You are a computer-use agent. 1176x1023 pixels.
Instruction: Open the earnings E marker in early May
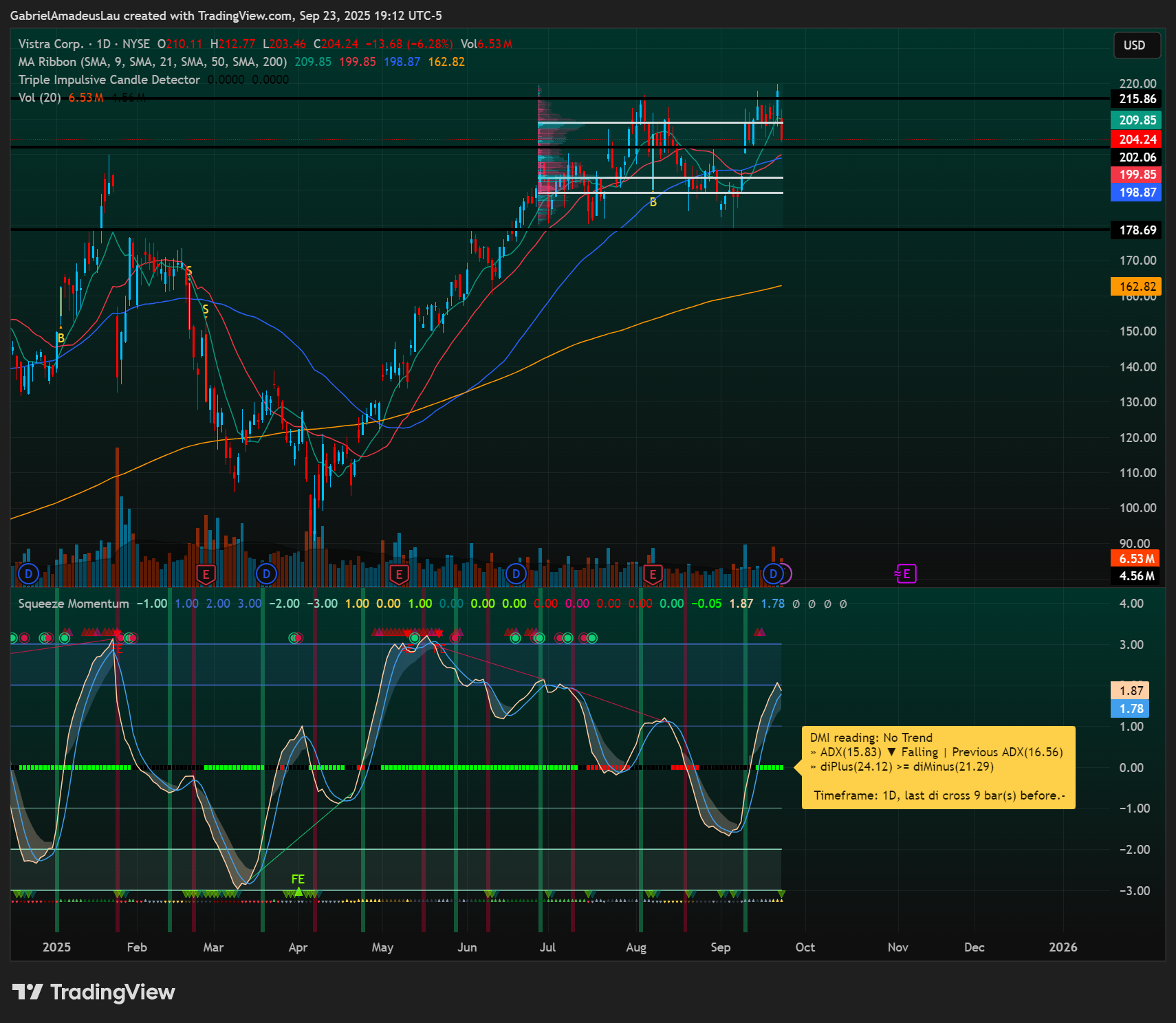pos(399,574)
